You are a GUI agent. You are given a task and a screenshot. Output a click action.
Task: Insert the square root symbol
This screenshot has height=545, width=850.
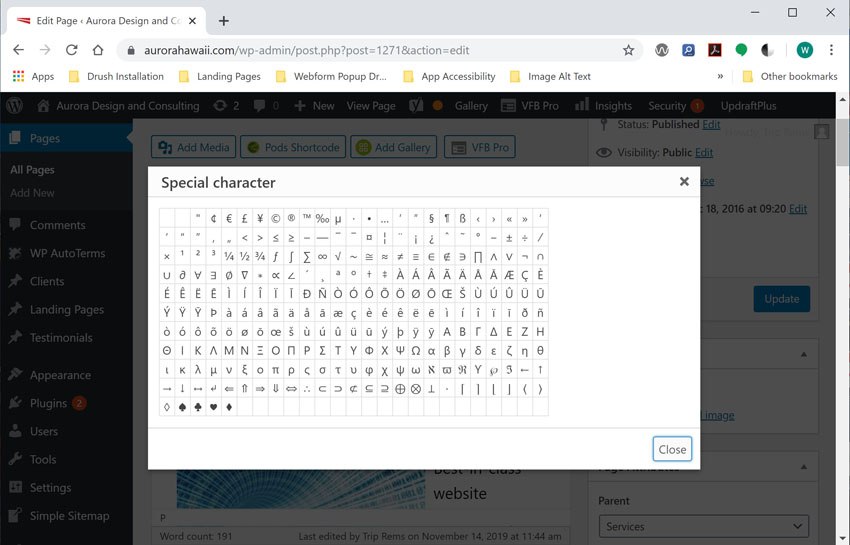point(338,257)
